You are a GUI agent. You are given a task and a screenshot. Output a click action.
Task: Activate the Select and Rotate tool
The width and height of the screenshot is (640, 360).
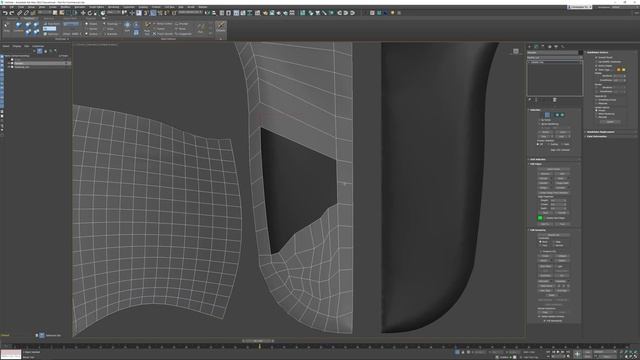coord(90,13)
